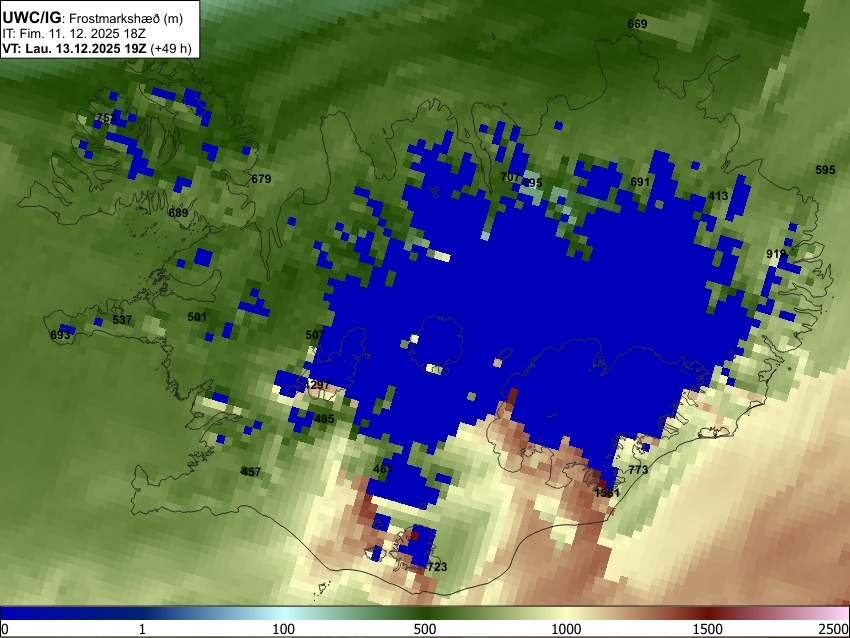This screenshot has width=850, height=638.
Task: Click the 707 map value
Action: [510, 177]
